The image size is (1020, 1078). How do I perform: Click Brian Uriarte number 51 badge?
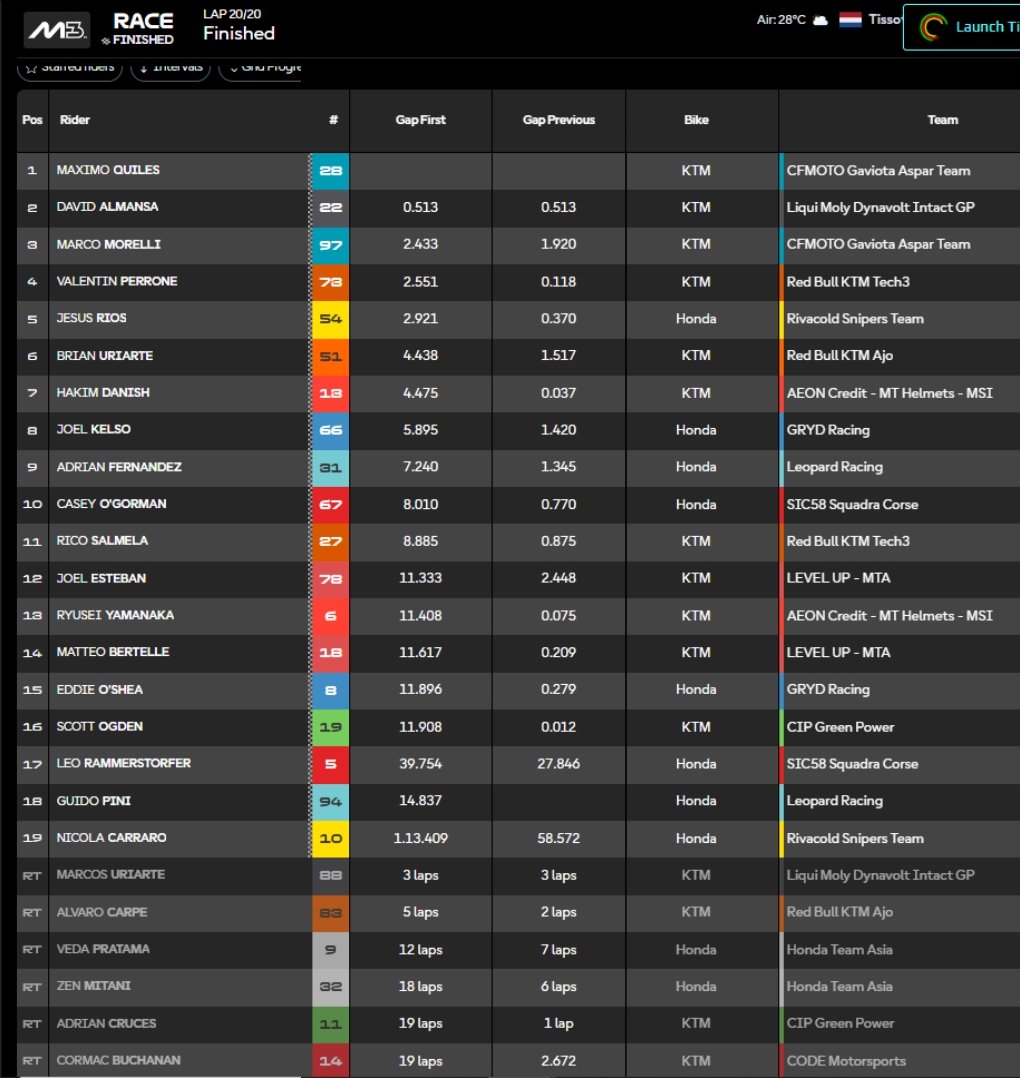point(331,356)
